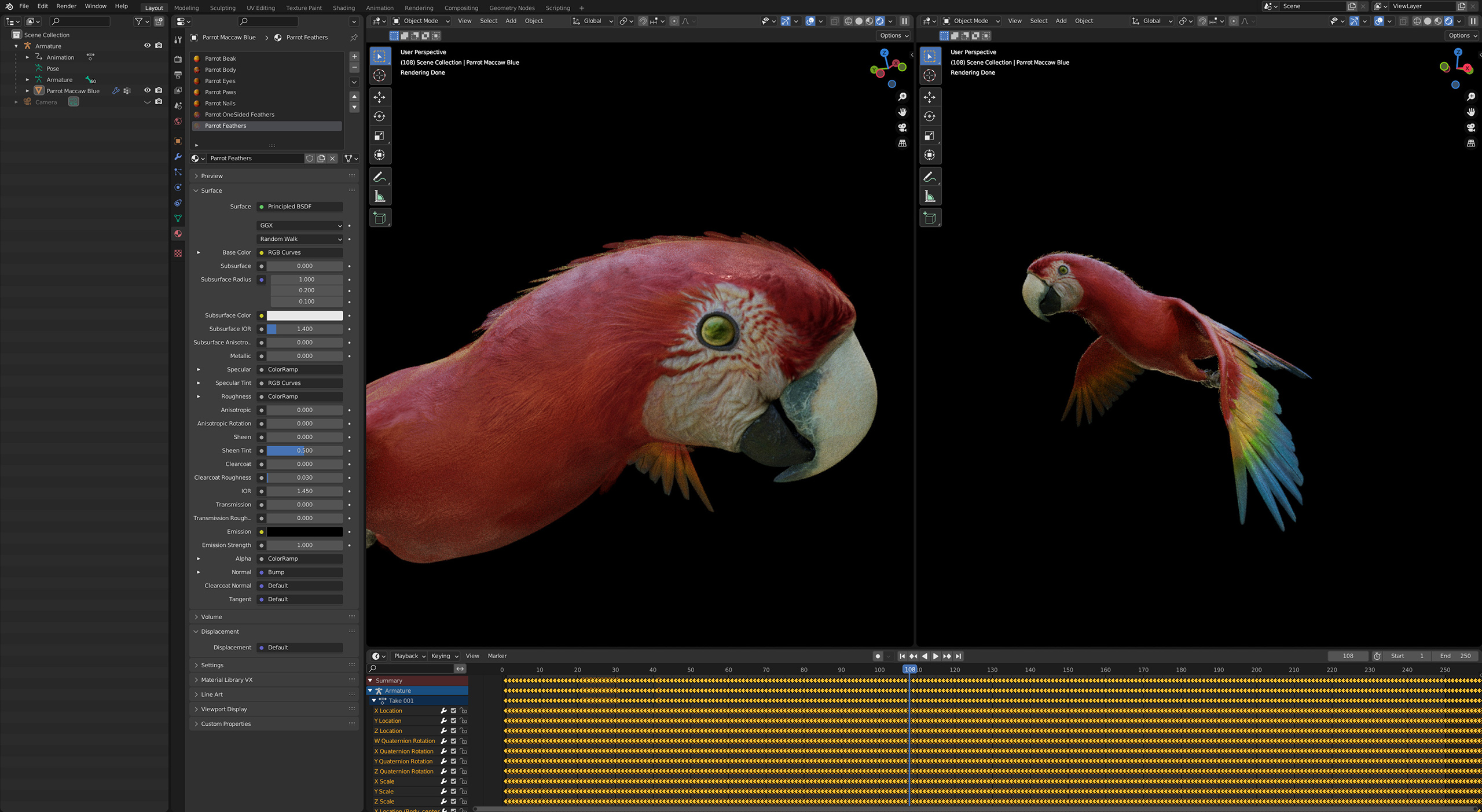Select the Move tool in left viewport

click(x=380, y=97)
